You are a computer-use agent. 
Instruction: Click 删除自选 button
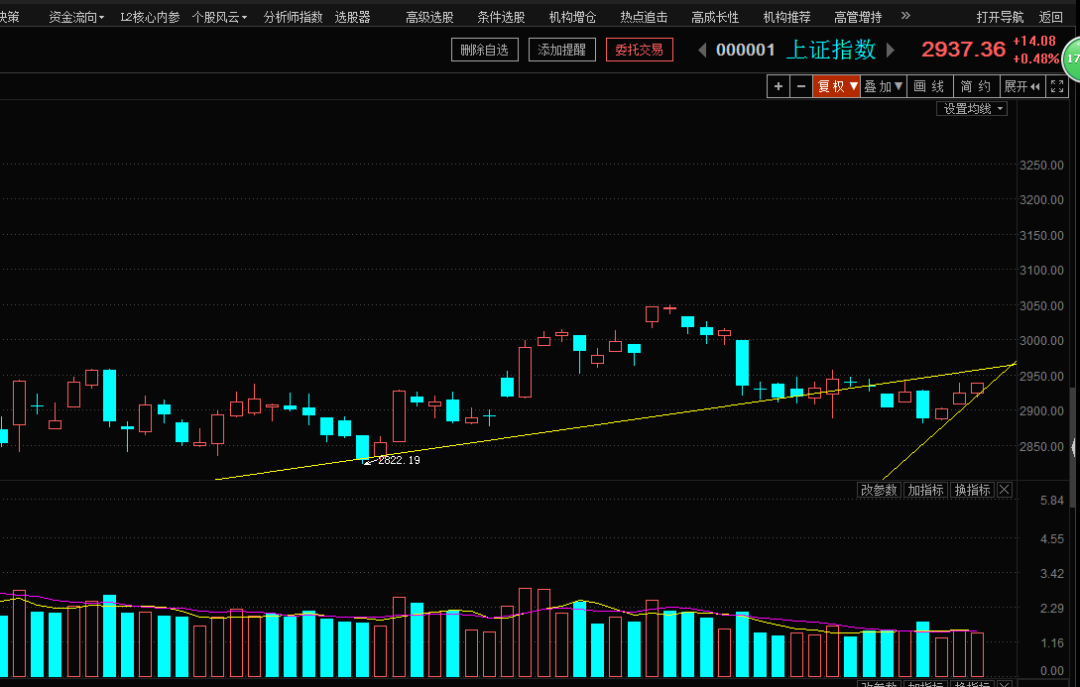(485, 50)
